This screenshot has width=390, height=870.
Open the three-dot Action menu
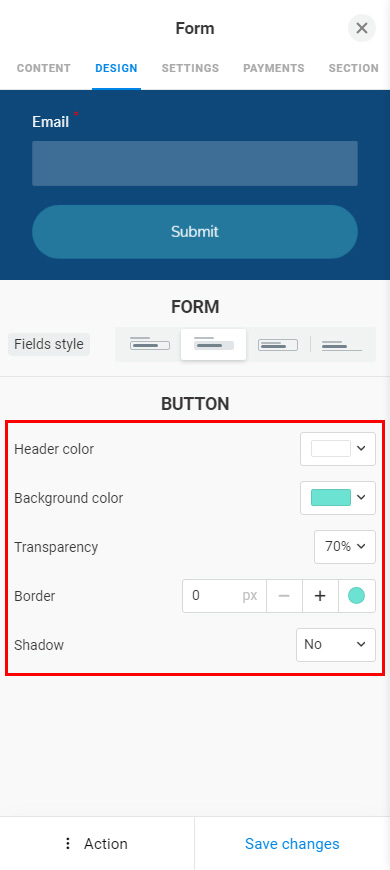pyautogui.click(x=97, y=843)
